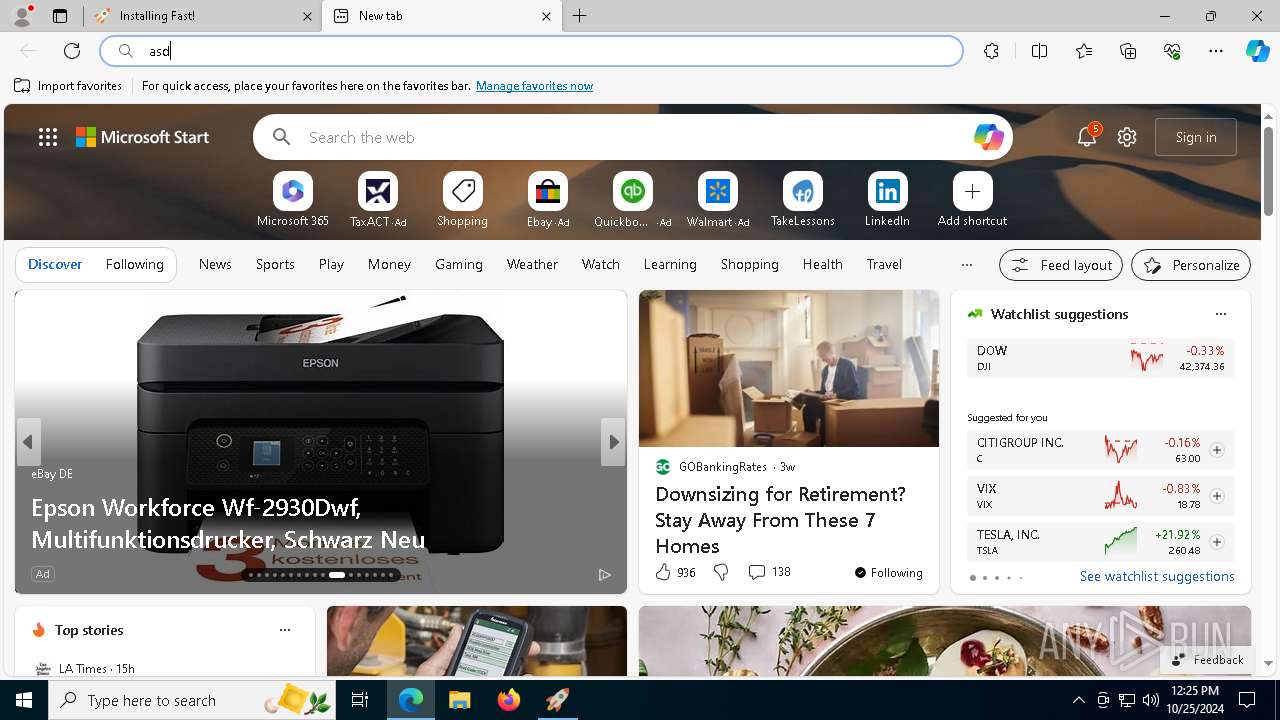The image size is (1280, 720).
Task: Select the Following feed tab
Action: [134, 264]
